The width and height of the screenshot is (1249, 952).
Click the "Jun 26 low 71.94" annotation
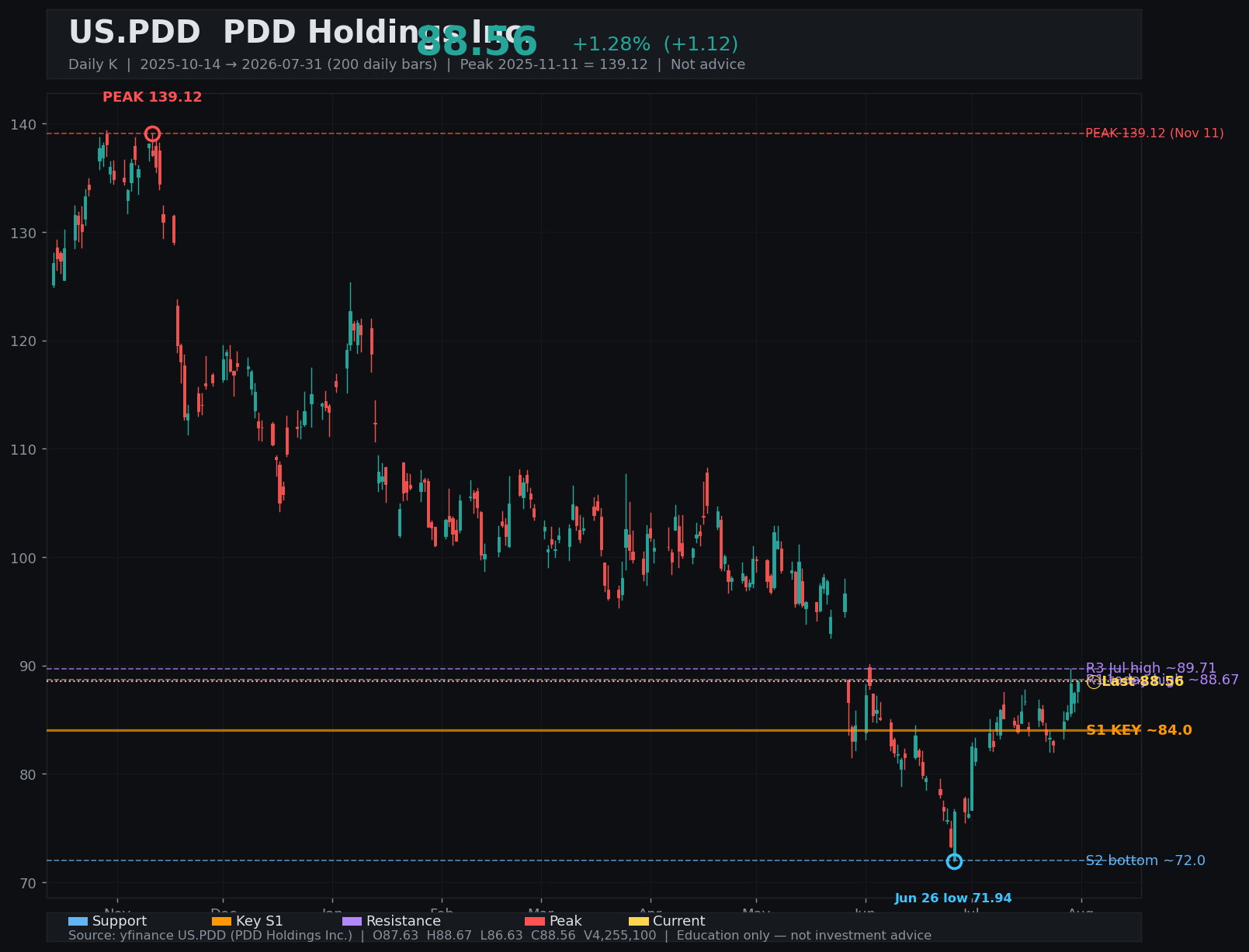point(953,898)
